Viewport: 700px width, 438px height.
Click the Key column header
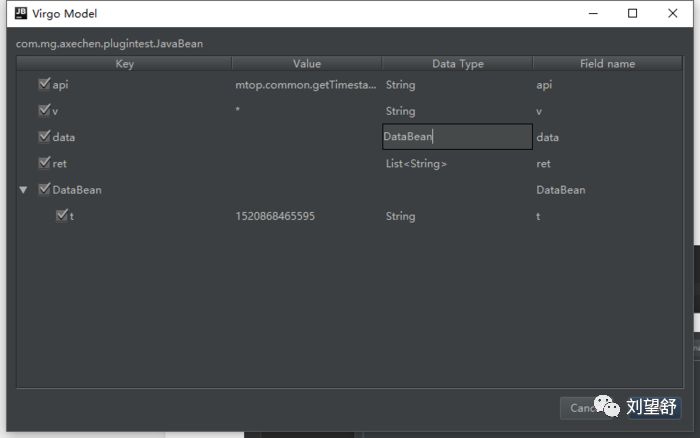tap(124, 64)
